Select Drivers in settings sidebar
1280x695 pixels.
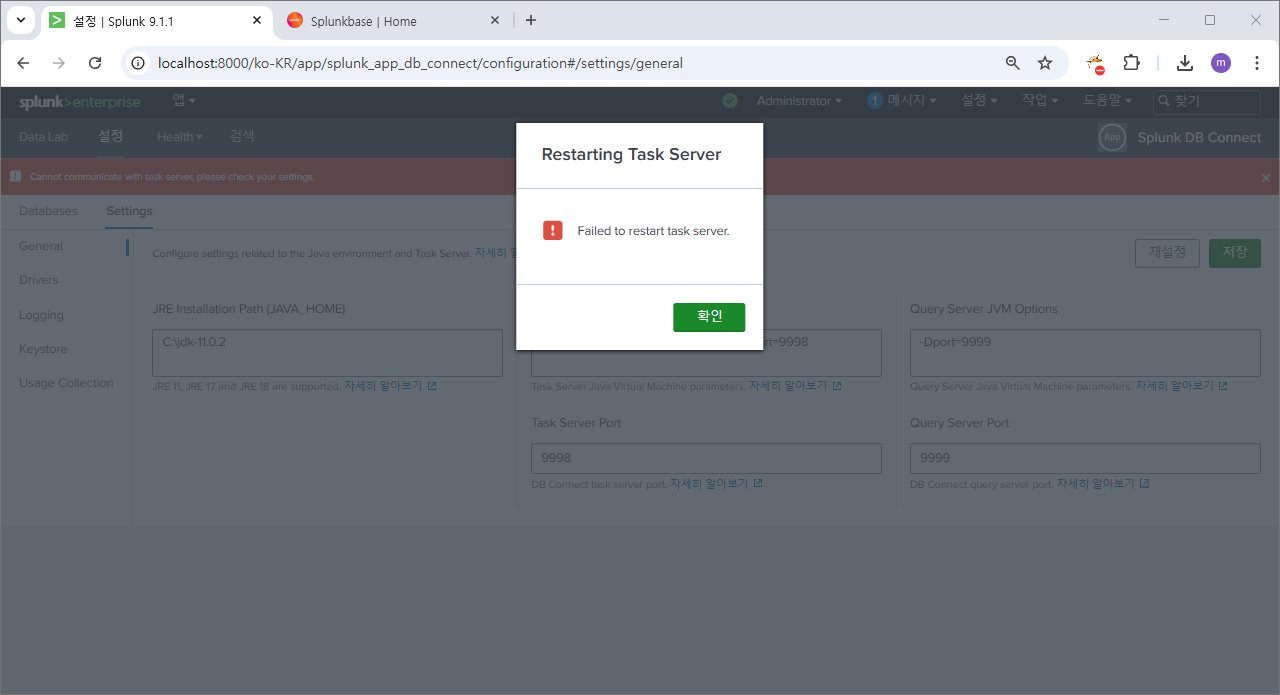[x=39, y=280]
